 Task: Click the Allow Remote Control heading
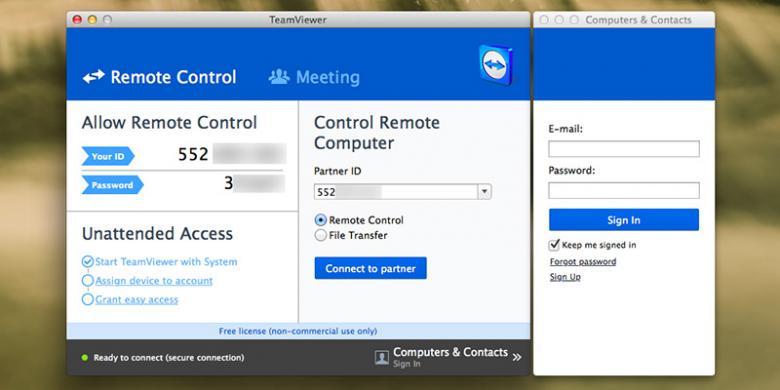[x=170, y=122]
